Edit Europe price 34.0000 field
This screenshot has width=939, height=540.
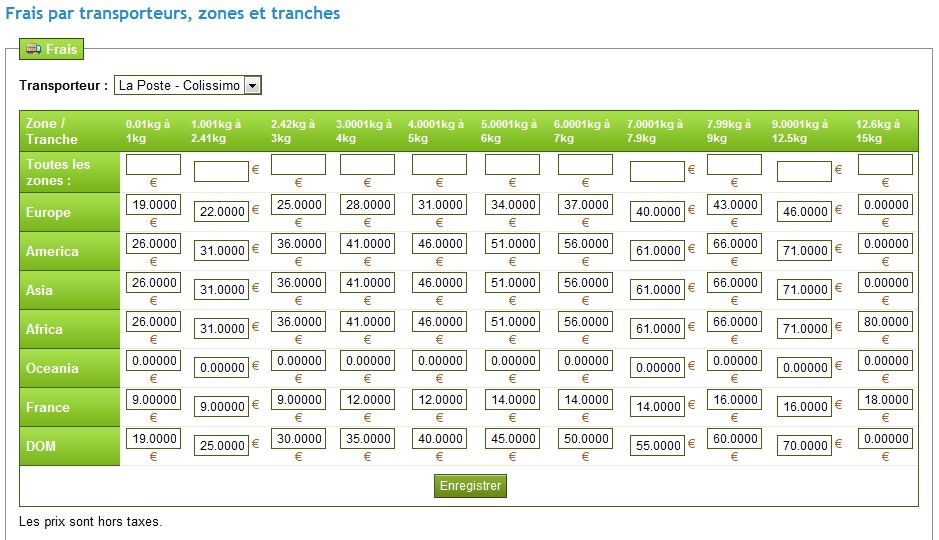point(512,204)
